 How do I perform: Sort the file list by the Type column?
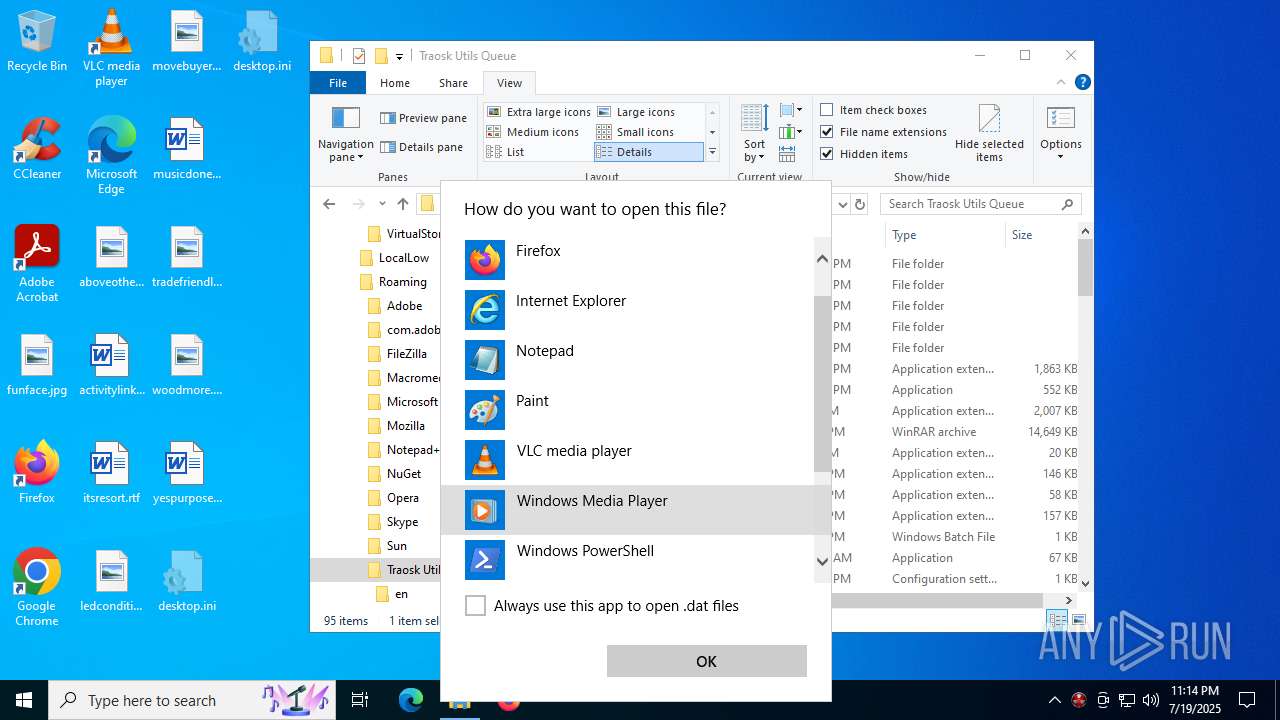tap(945, 235)
